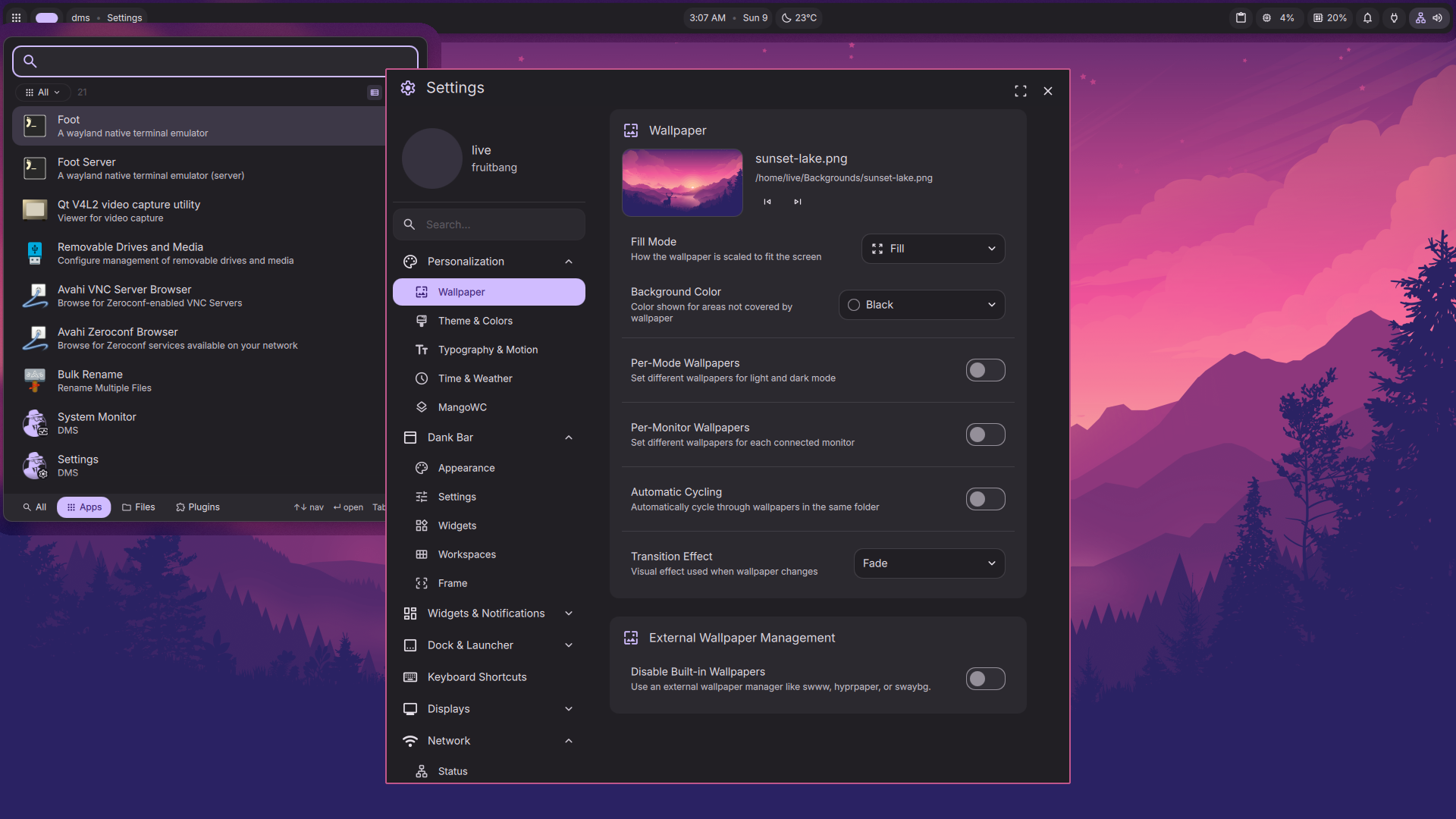This screenshot has height=819, width=1456.
Task: Open Transition Effect dropdown showing Fade
Action: click(x=929, y=563)
